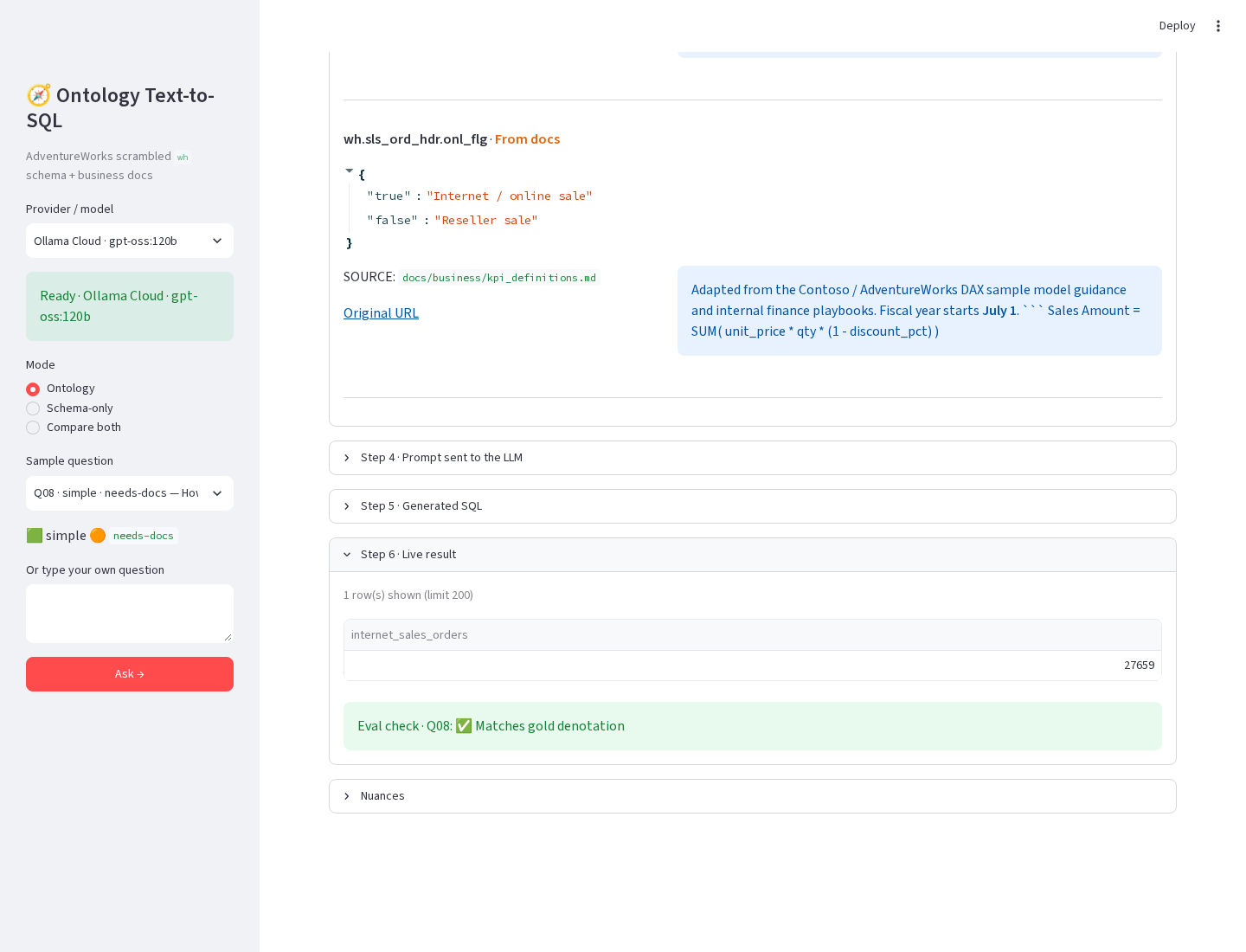Open the three-dot main menu
Screen dimensions: 1246x952
[1217, 26]
